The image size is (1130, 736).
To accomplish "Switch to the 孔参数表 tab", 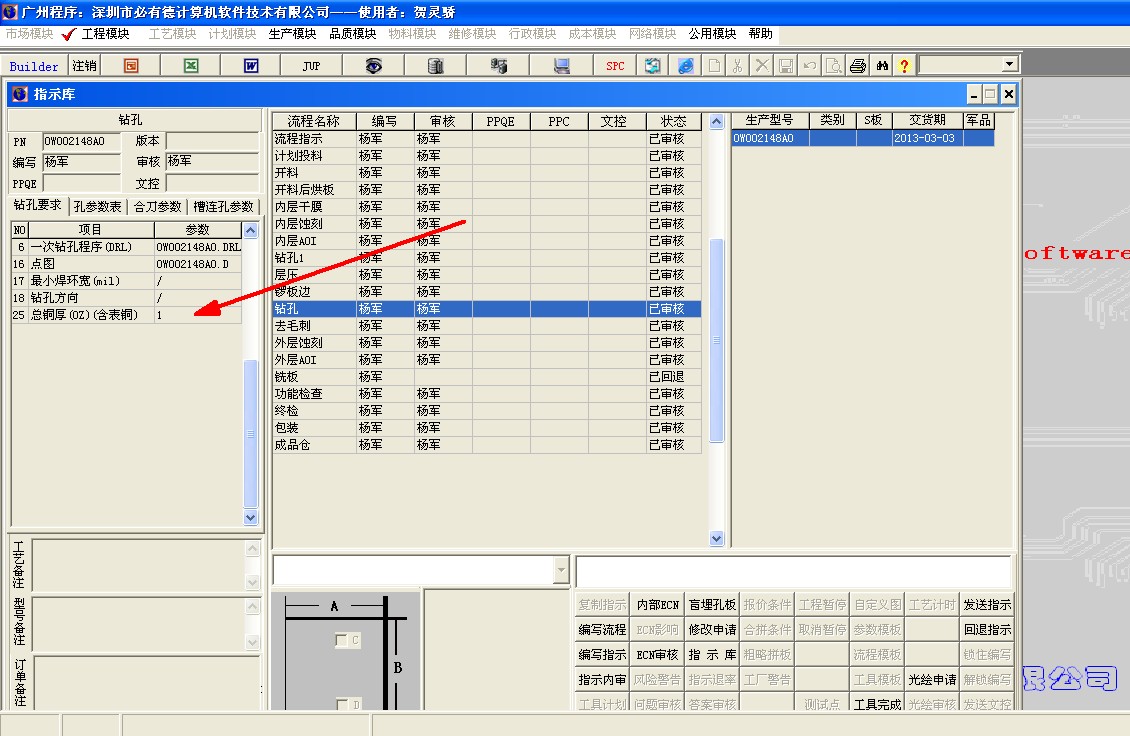I will 97,206.
